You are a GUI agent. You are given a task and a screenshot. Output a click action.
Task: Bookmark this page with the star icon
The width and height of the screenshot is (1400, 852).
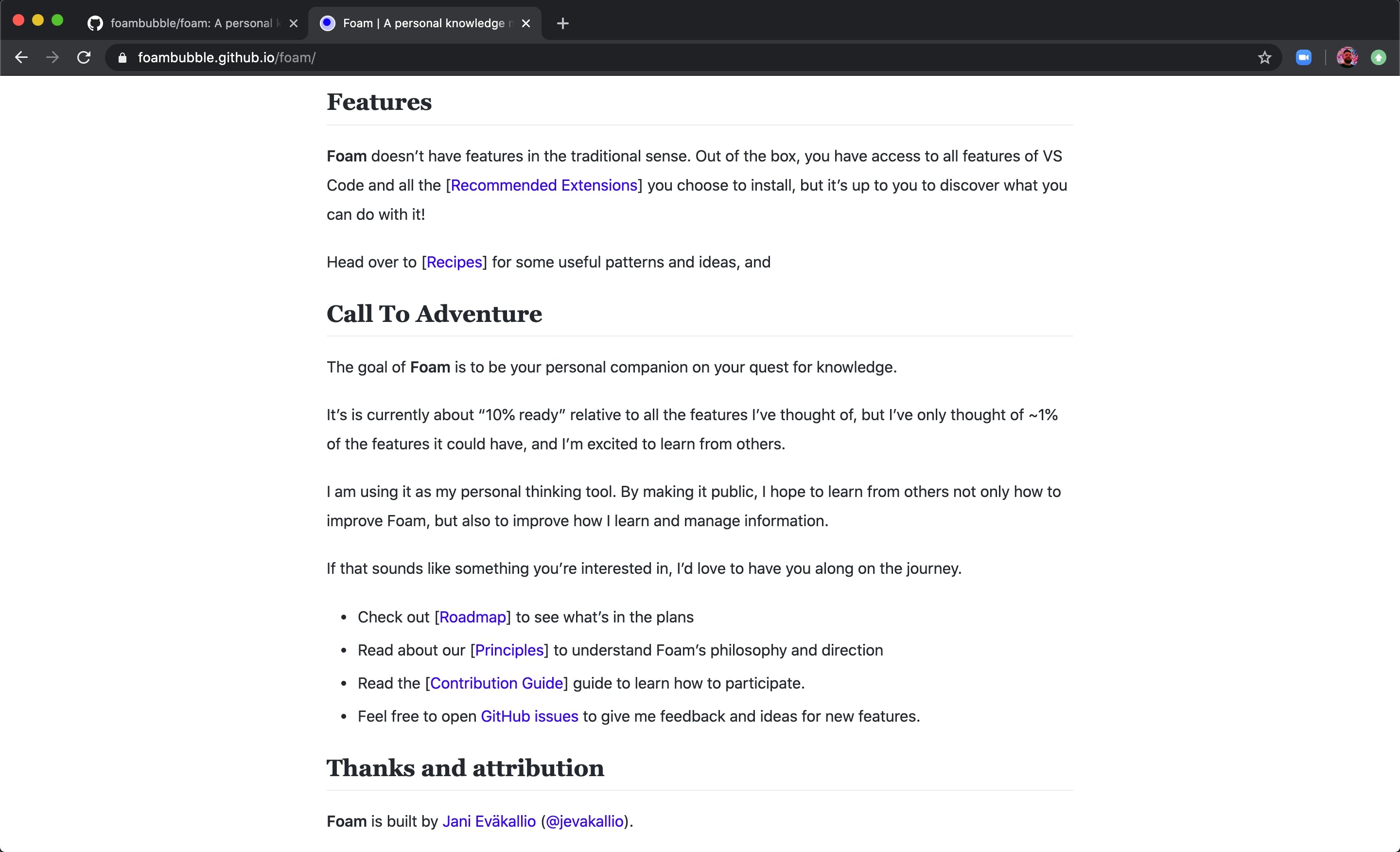[x=1264, y=57]
